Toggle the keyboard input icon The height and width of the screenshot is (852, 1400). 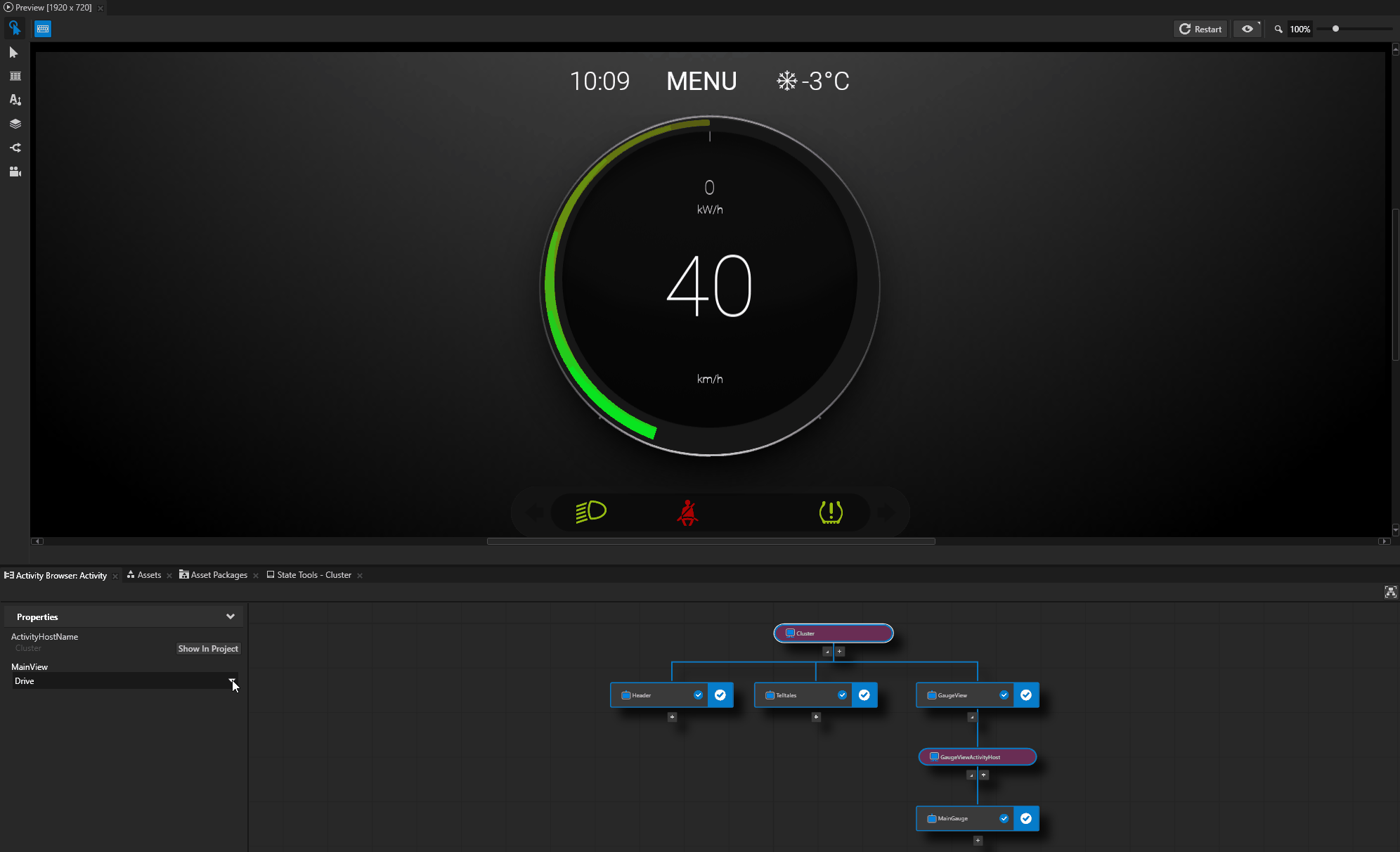43,29
